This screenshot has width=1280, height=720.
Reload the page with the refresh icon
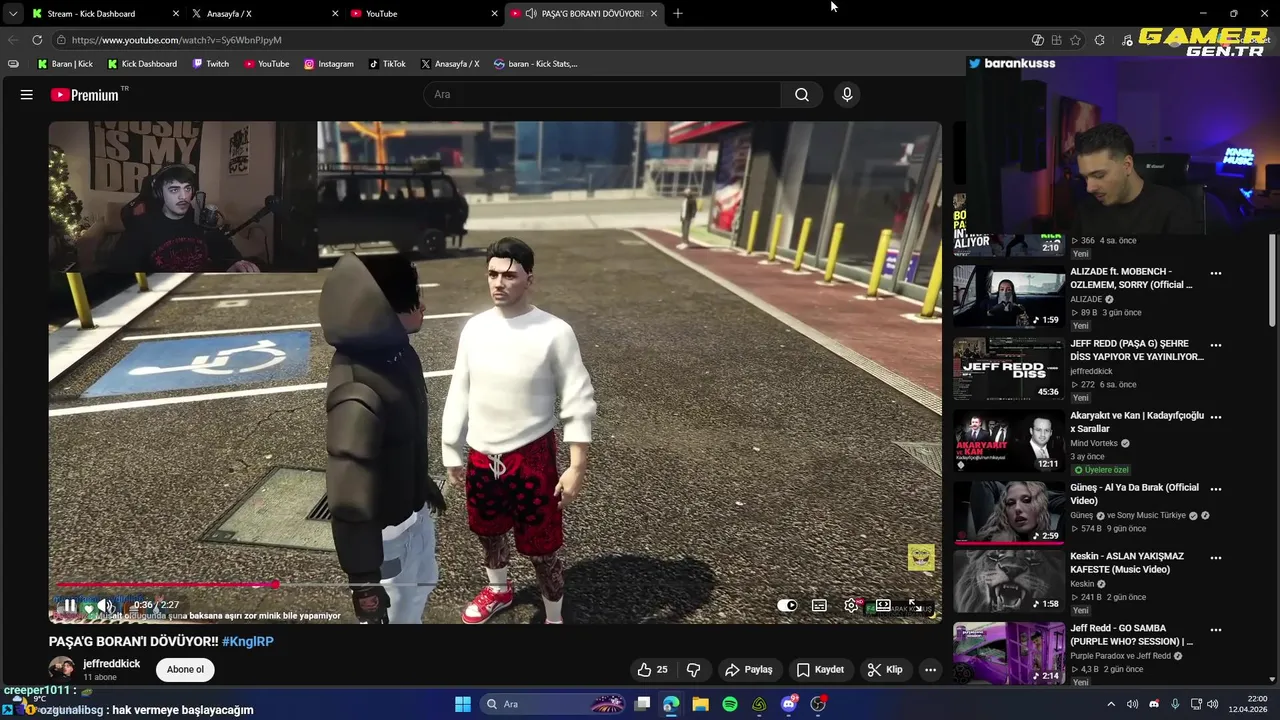click(37, 40)
